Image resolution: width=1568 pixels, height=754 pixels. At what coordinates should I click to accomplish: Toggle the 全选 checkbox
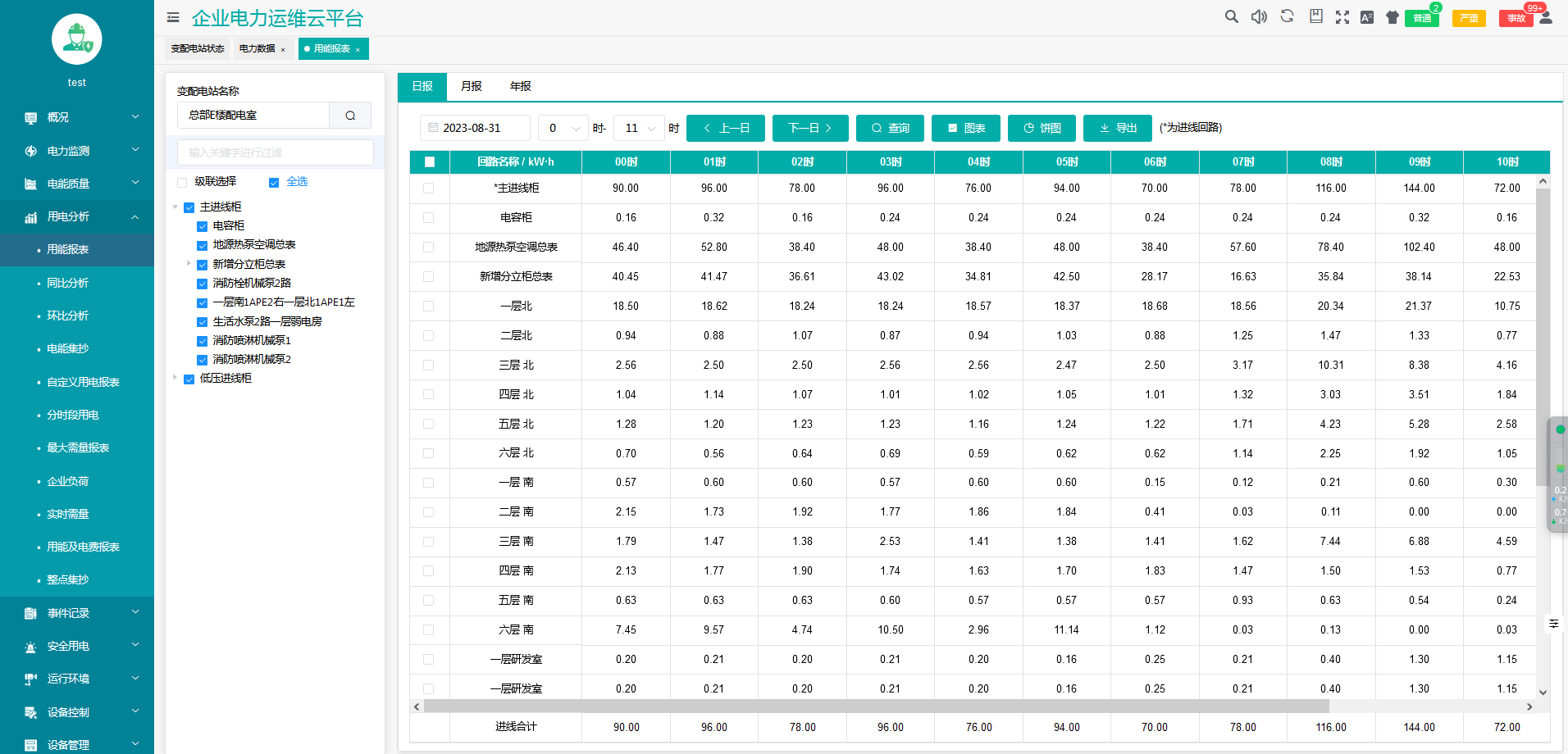pyautogui.click(x=274, y=182)
